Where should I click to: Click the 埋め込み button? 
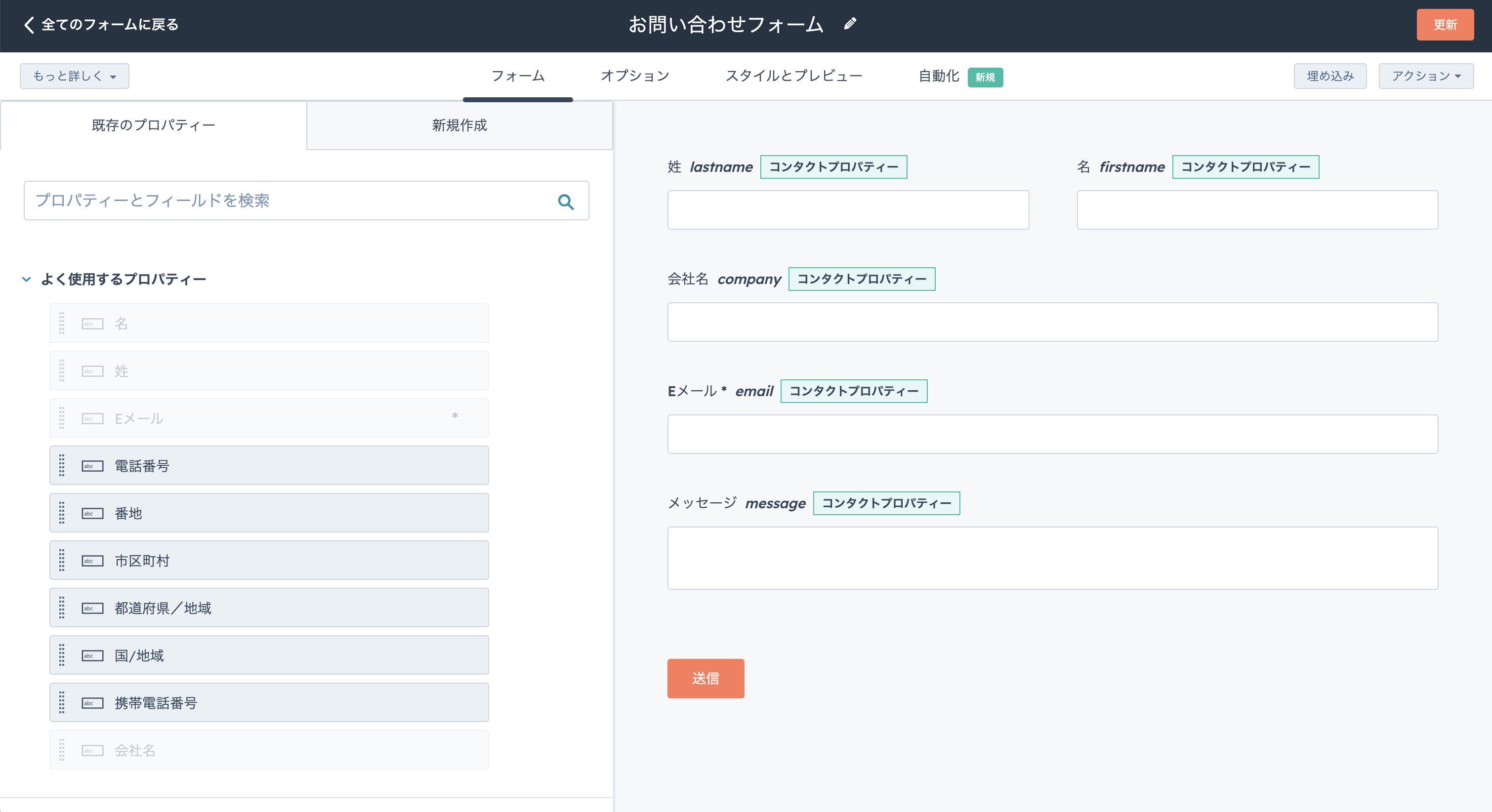1330,76
